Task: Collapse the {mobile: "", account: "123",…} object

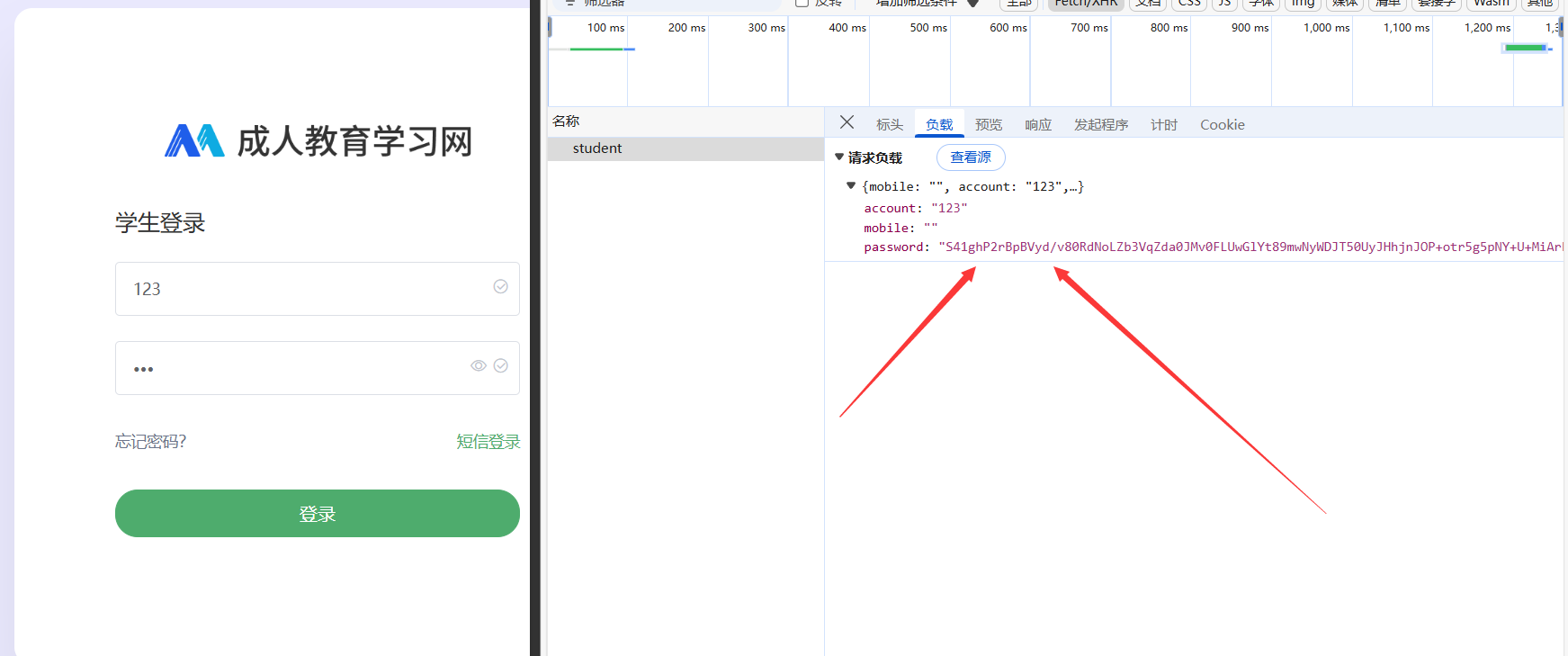Action: coord(851,185)
